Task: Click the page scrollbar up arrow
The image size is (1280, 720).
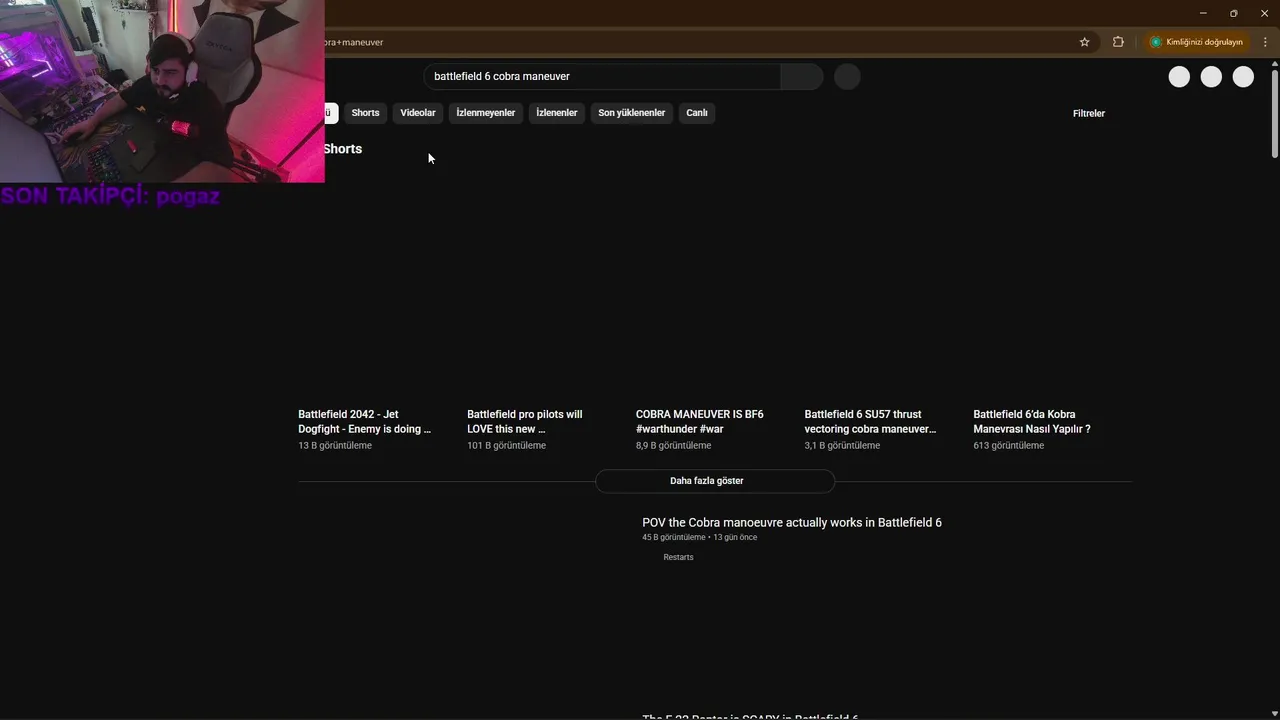Action: (x=1274, y=64)
